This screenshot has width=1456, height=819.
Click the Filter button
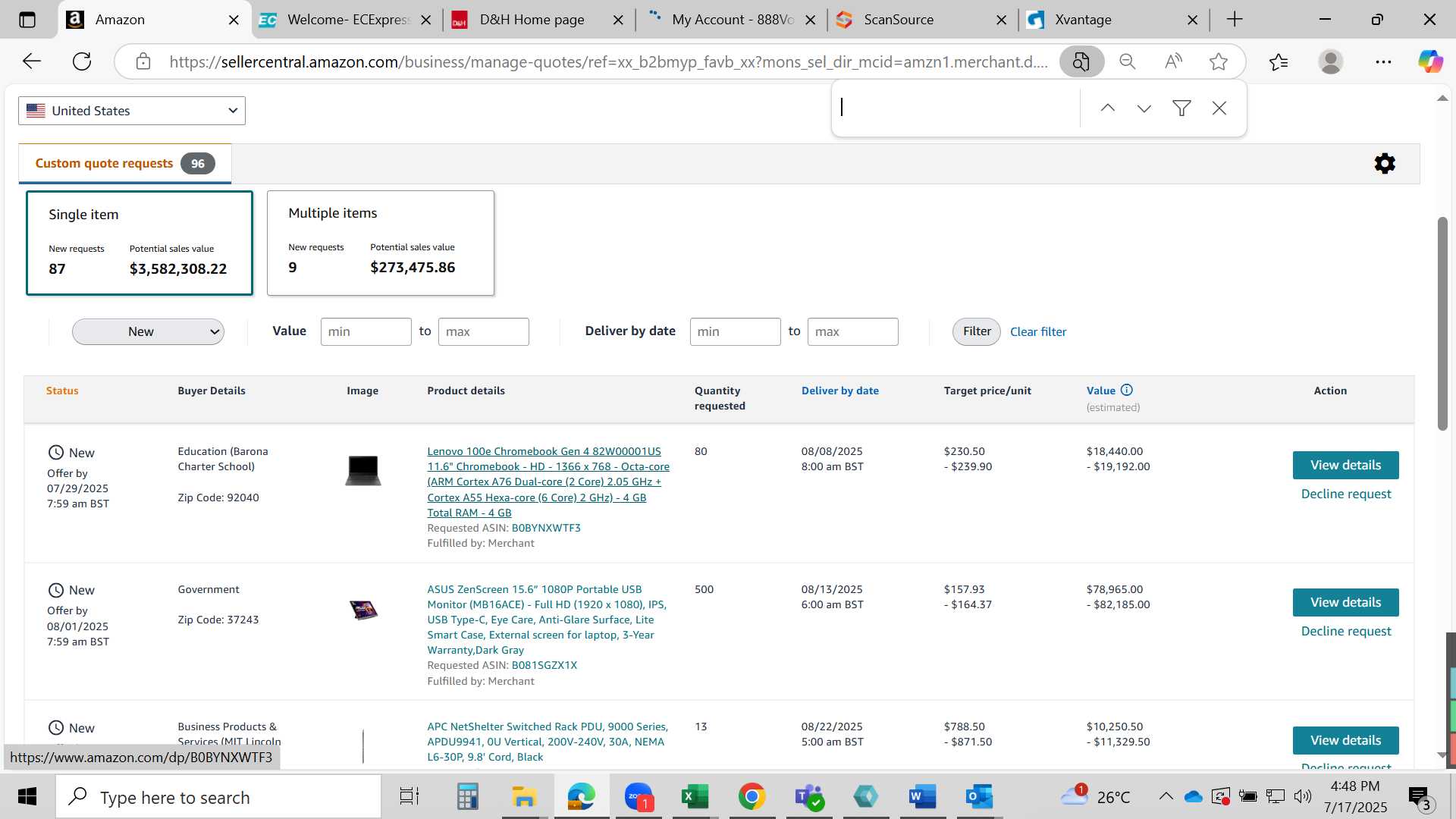coord(977,331)
